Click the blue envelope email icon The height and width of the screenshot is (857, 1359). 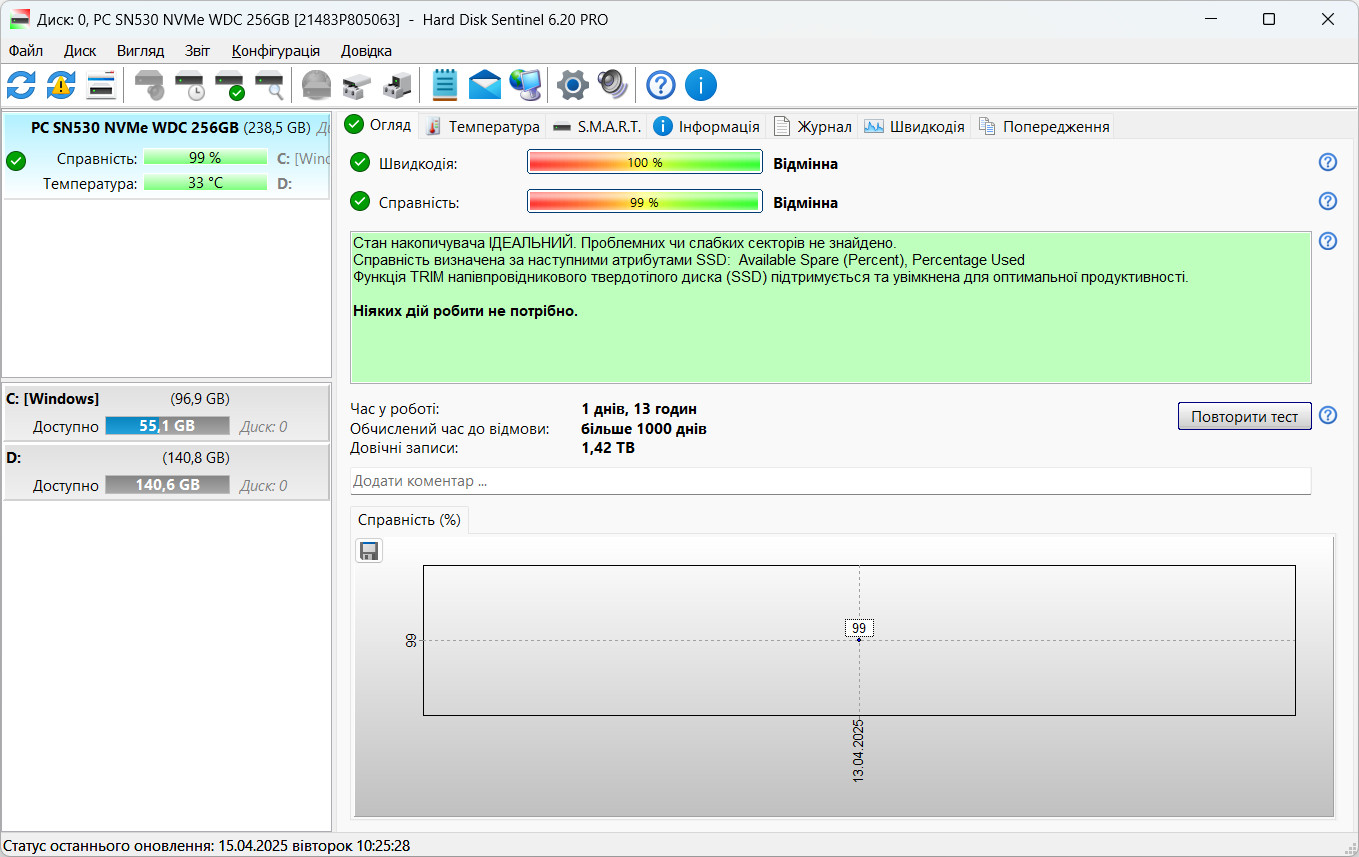(484, 85)
